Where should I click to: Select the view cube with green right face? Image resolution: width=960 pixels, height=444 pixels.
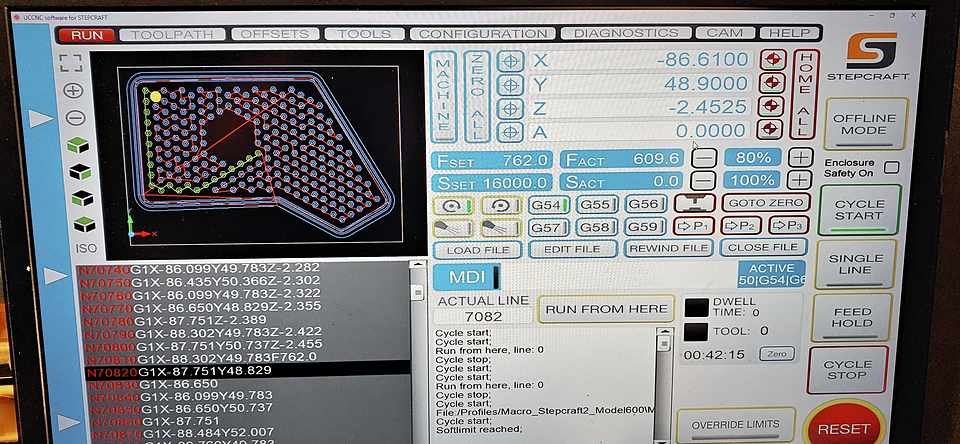point(80,173)
